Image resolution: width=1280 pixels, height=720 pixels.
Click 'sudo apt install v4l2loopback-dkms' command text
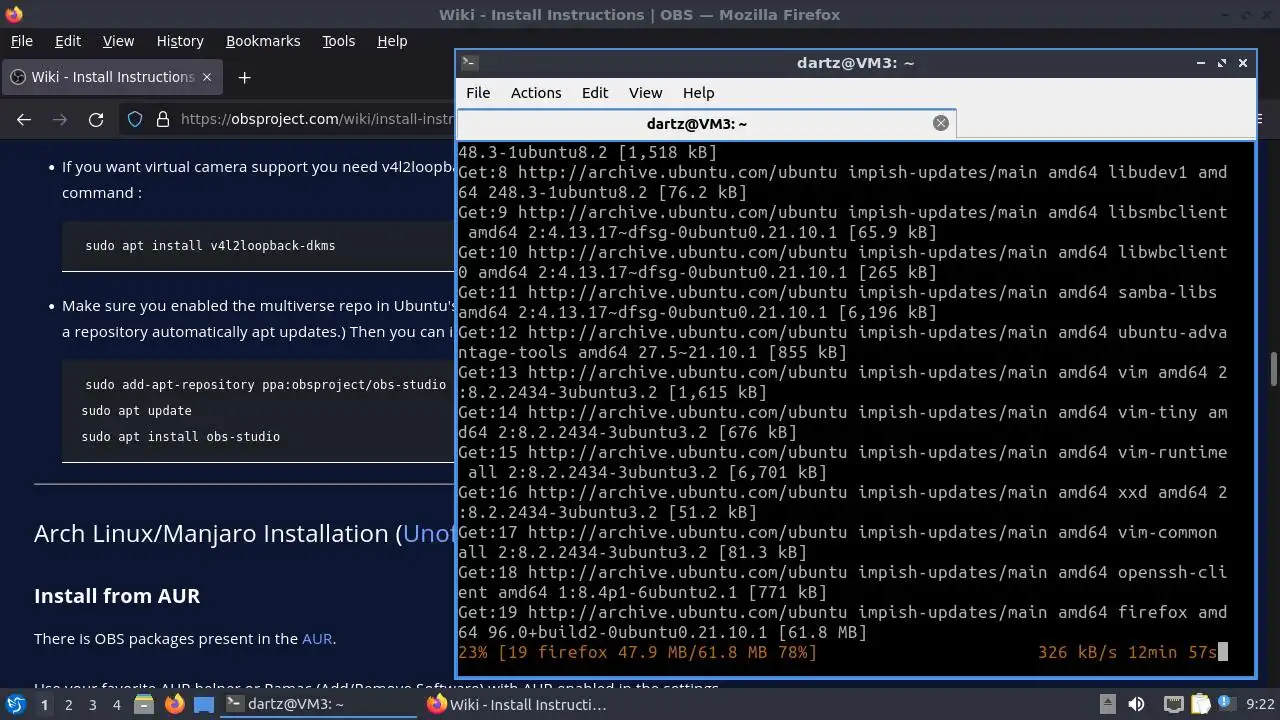210,245
